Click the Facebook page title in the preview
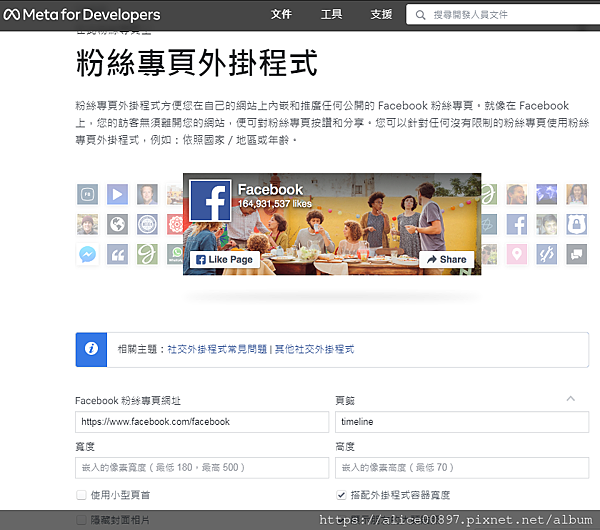This screenshot has width=600, height=530. click(270, 189)
